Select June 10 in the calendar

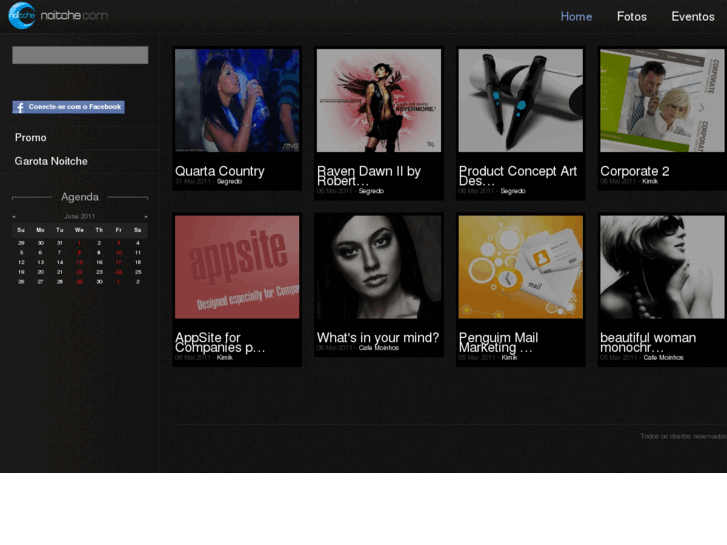coord(119,253)
